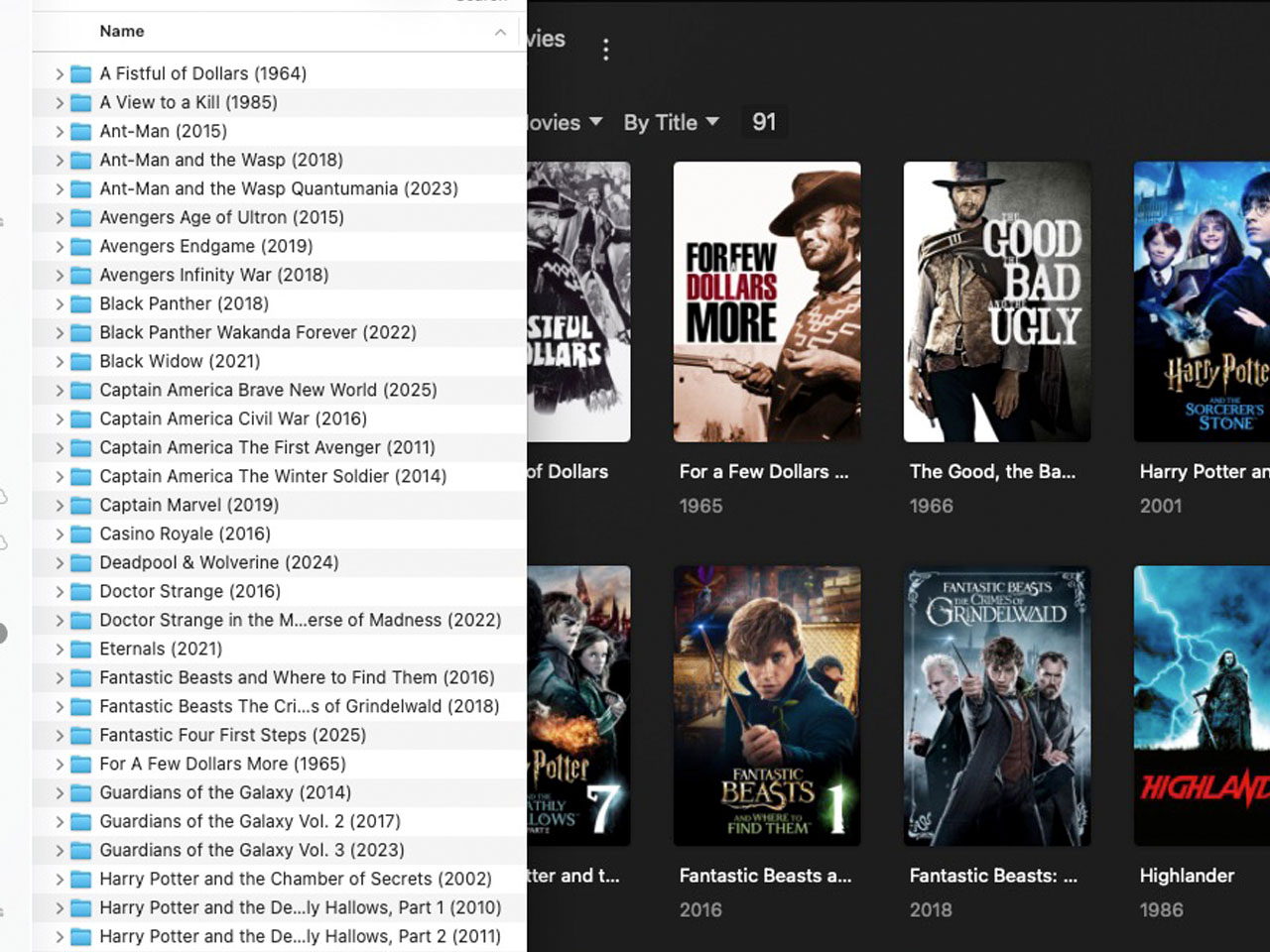Click Harry Potter Chamber of Secrets folder icon
The width and height of the screenshot is (1270, 952).
(81, 880)
